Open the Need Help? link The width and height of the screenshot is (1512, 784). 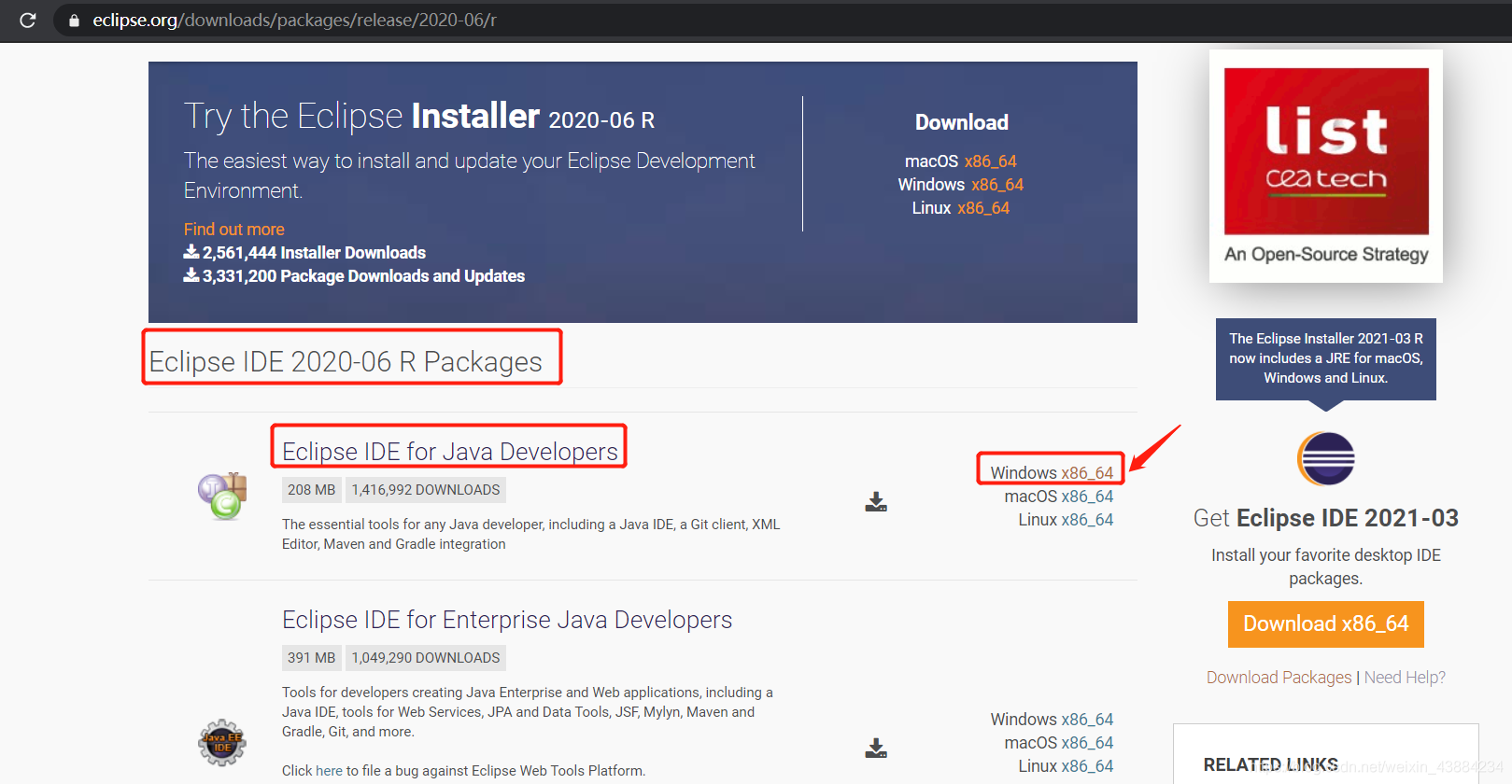click(x=1405, y=678)
